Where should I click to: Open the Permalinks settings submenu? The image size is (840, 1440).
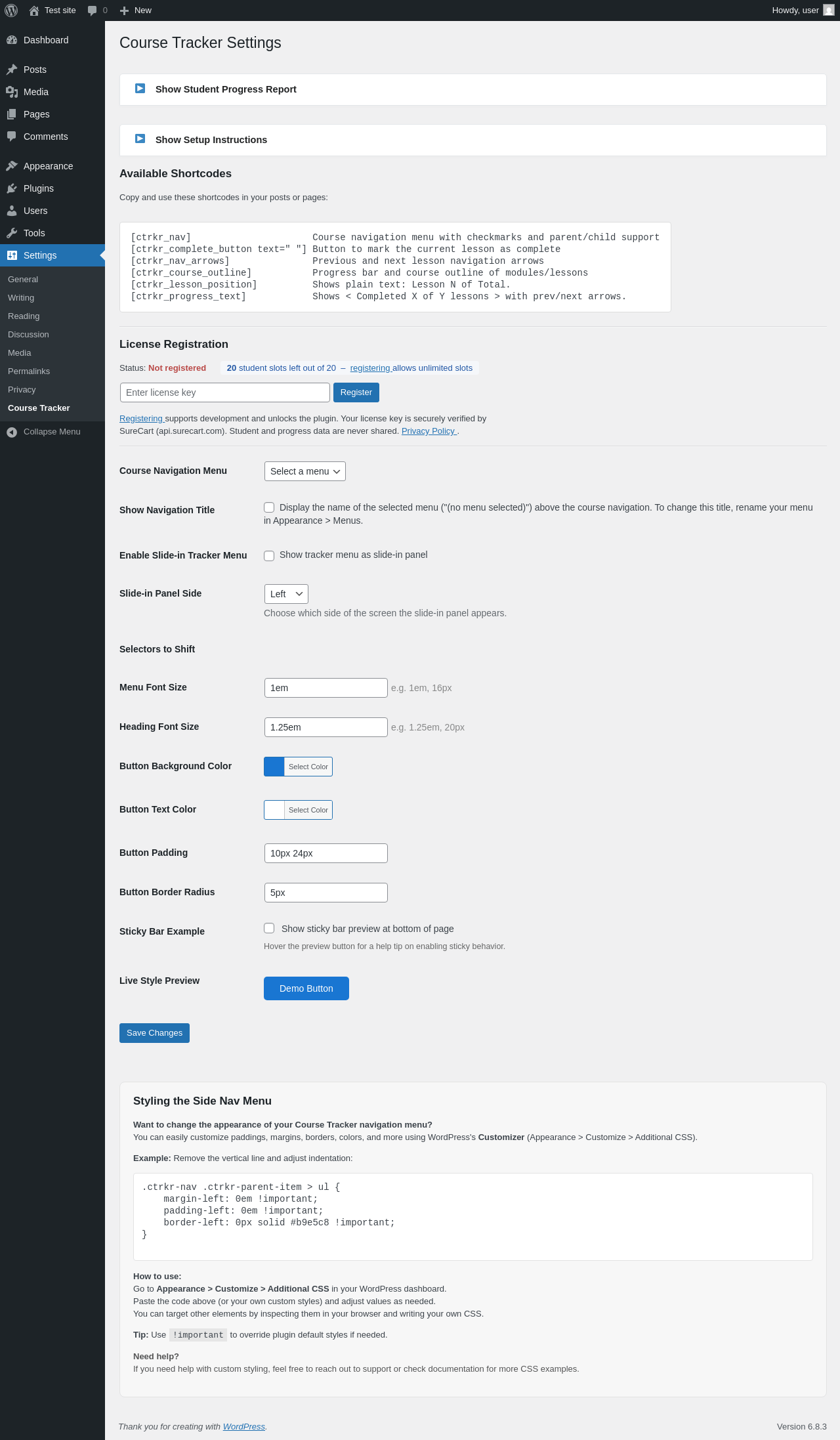click(x=29, y=371)
